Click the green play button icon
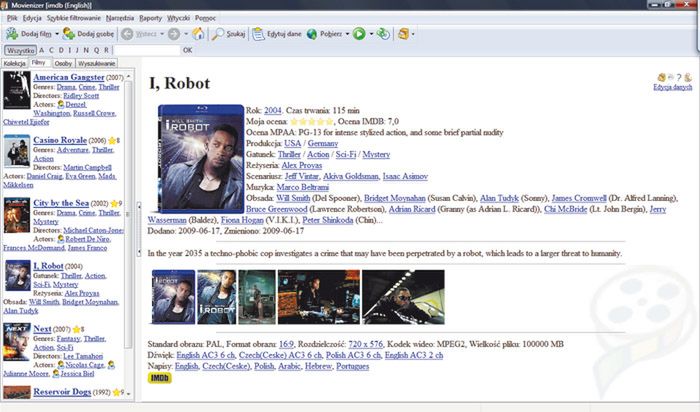Screen dimensions: 700x412 pyautogui.click(x=359, y=33)
